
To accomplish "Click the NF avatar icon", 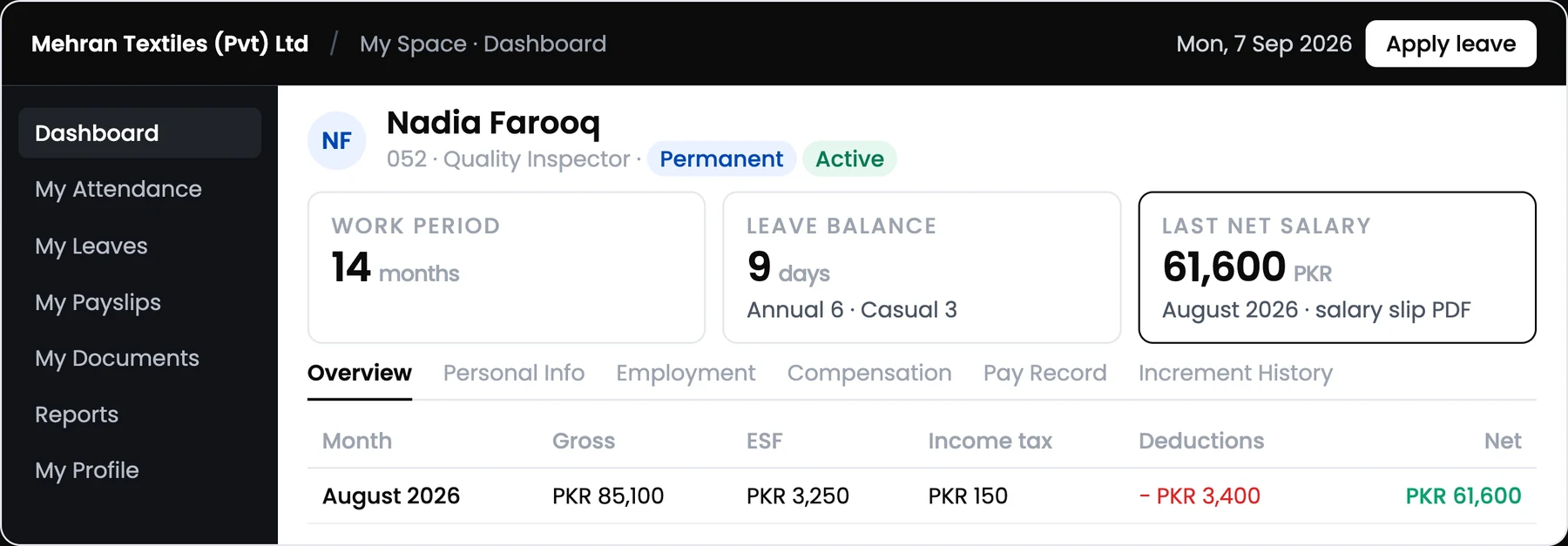I will tap(336, 140).
